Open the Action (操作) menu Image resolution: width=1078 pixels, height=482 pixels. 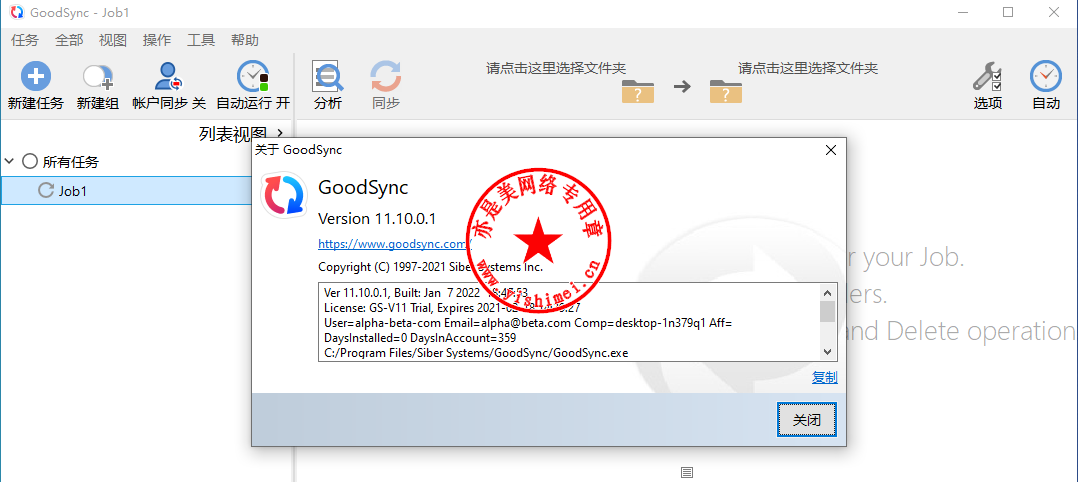click(x=157, y=40)
